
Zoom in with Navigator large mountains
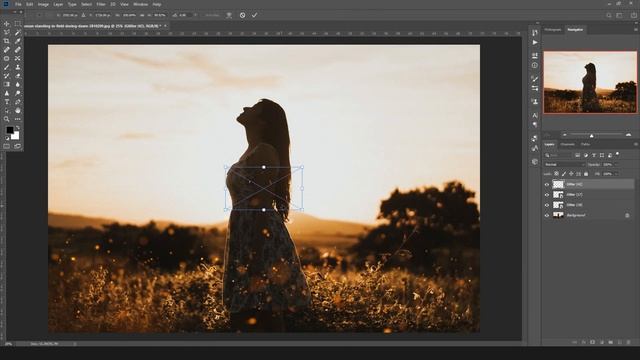click(628, 135)
